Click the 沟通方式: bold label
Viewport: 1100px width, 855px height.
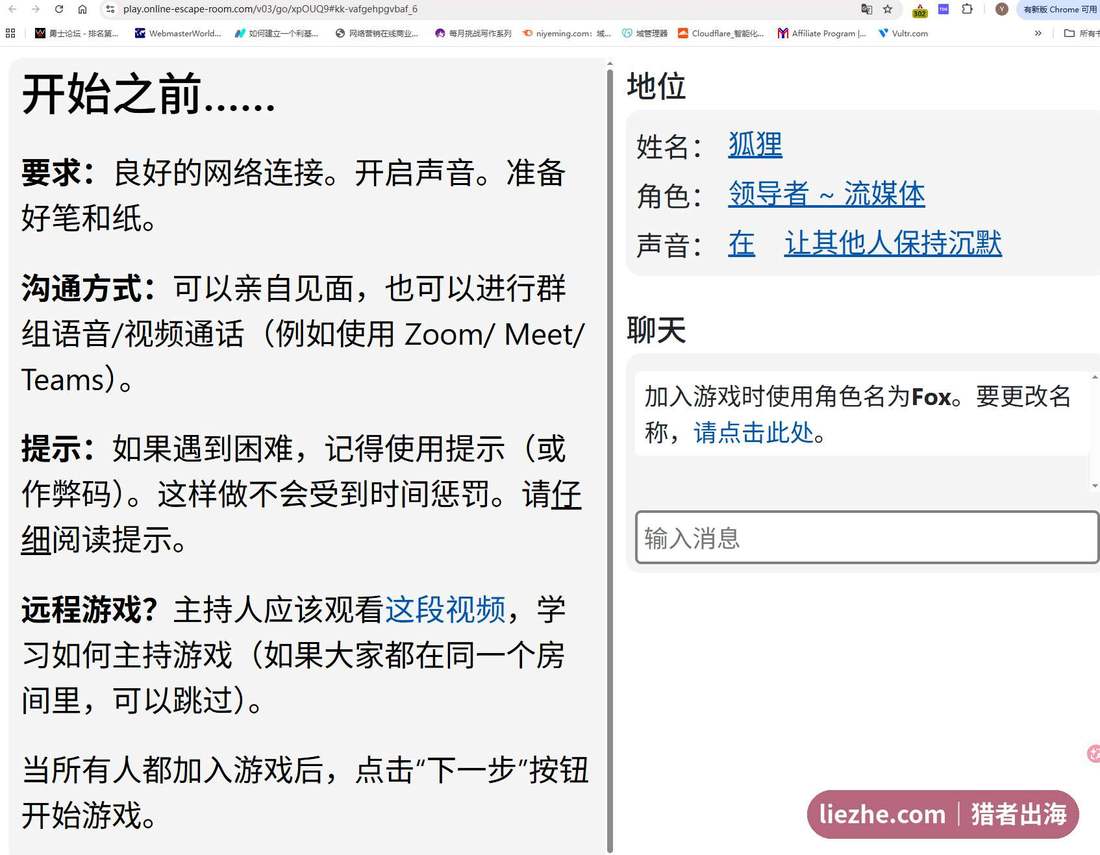(x=89, y=288)
